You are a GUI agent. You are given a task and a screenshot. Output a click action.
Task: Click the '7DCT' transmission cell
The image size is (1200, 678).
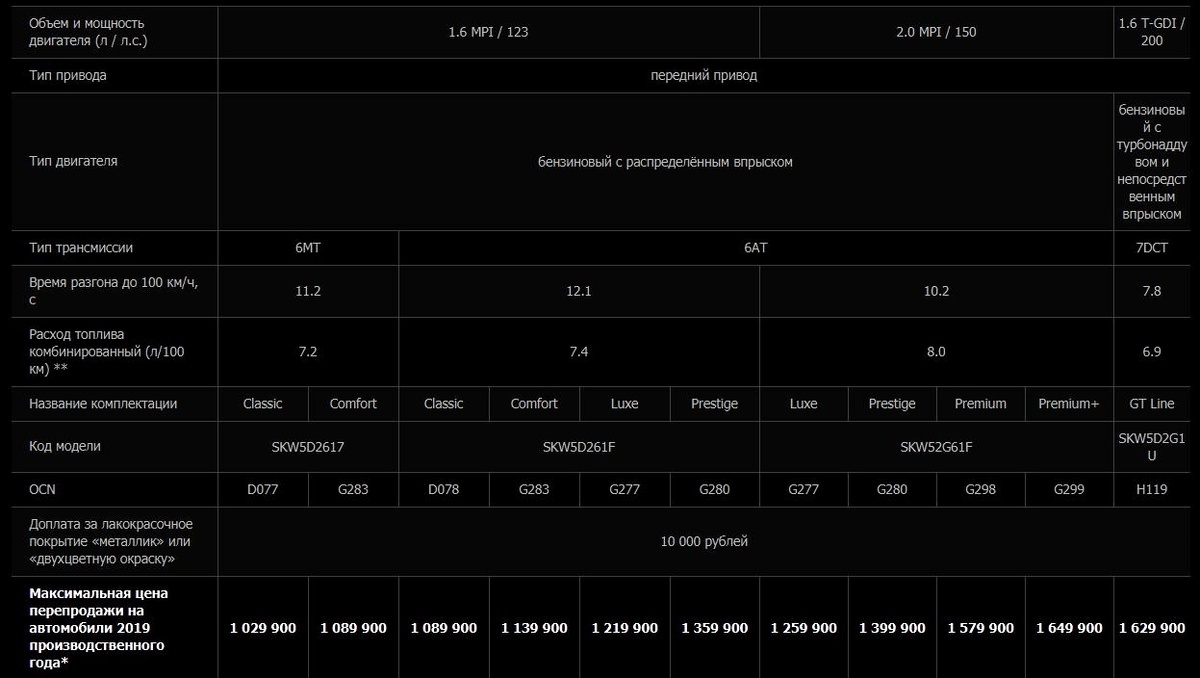[1151, 248]
